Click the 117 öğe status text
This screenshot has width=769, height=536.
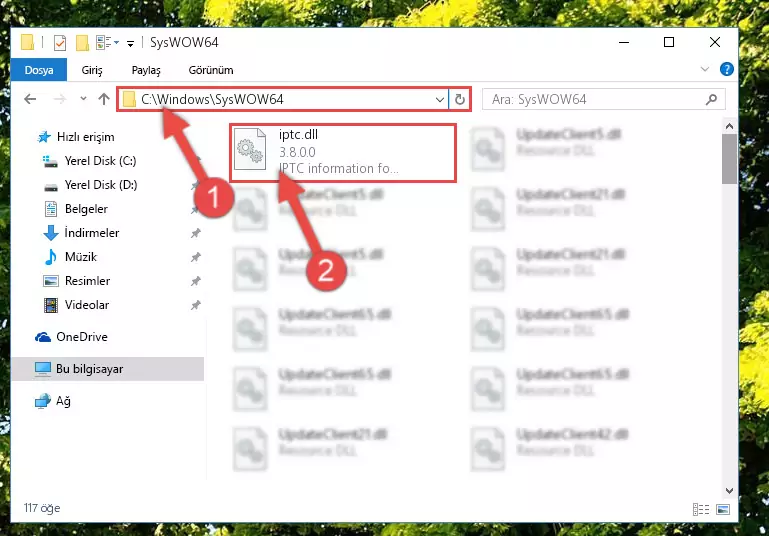tap(42, 508)
